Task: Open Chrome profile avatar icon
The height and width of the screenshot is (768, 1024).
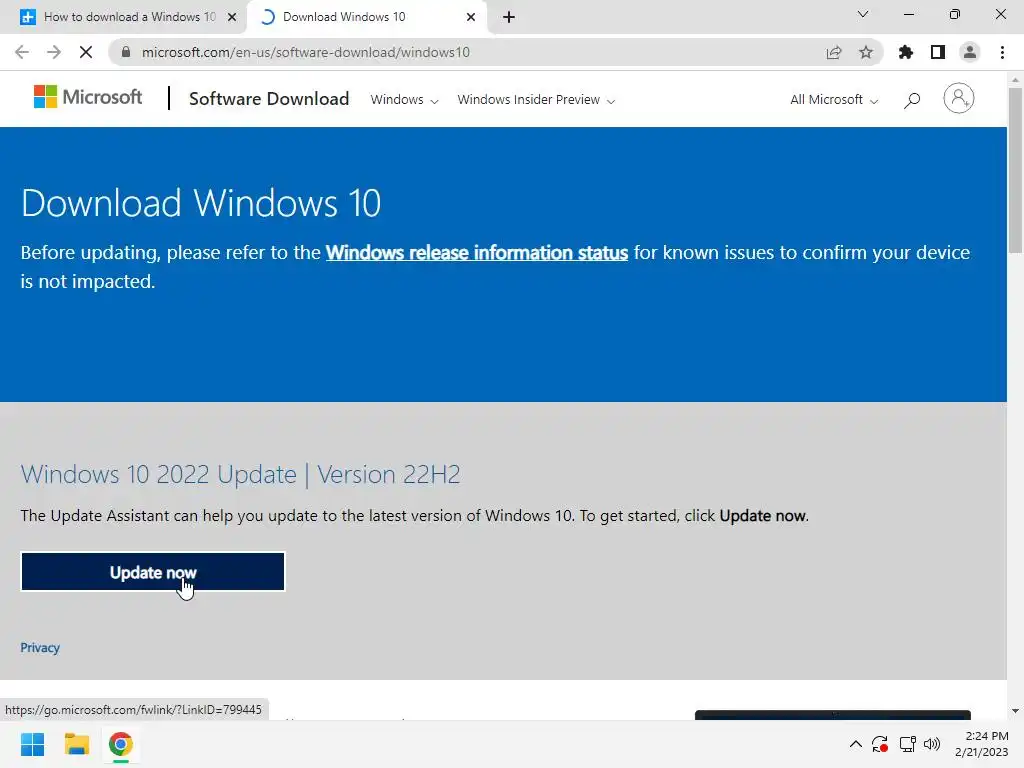Action: pyautogui.click(x=970, y=52)
